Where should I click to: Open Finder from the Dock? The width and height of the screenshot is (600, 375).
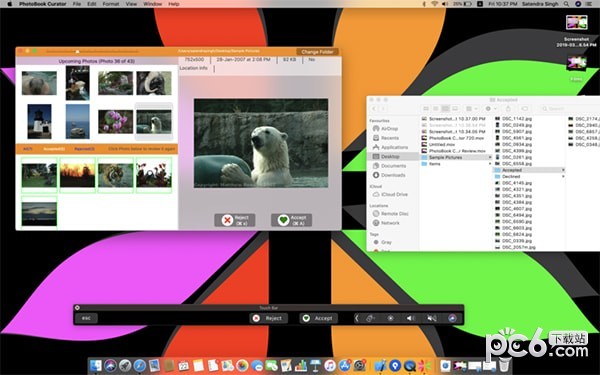pos(96,366)
